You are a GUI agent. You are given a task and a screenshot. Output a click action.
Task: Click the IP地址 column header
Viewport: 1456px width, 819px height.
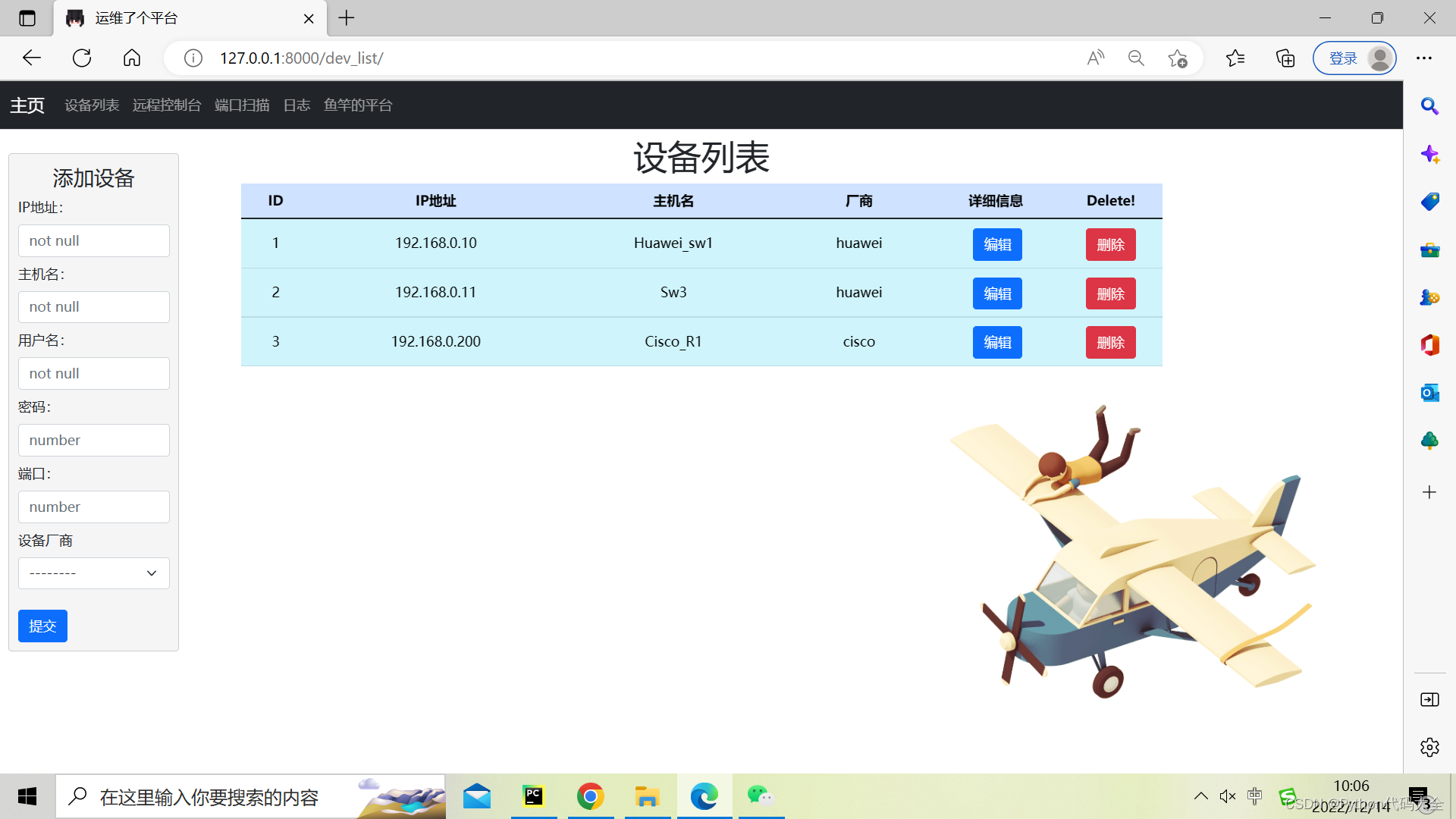[x=436, y=201]
